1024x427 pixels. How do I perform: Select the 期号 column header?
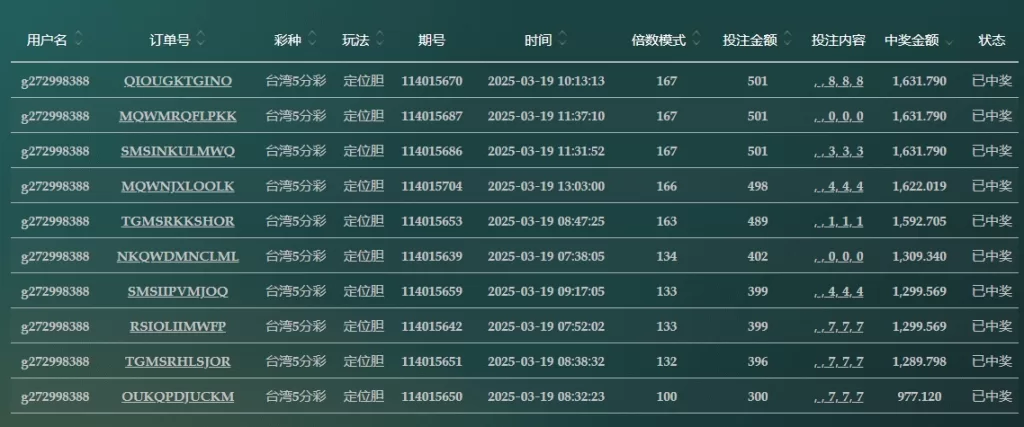pos(432,40)
